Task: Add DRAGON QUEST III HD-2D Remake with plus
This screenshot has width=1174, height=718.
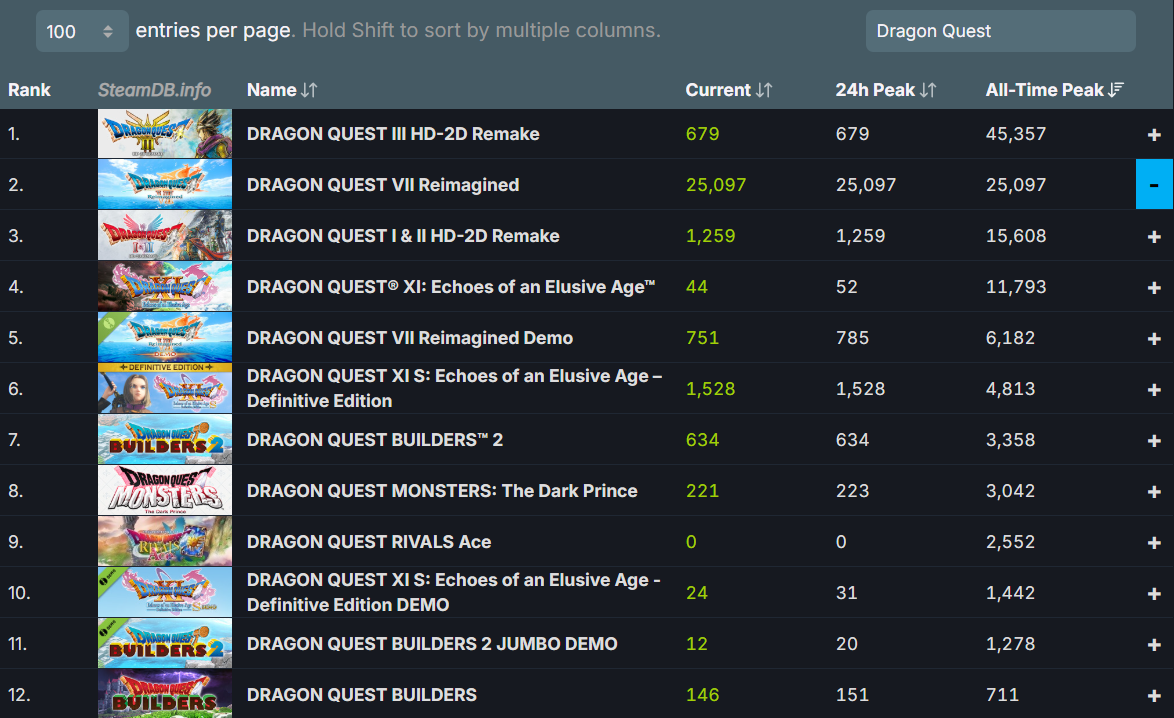Action: point(1154,134)
